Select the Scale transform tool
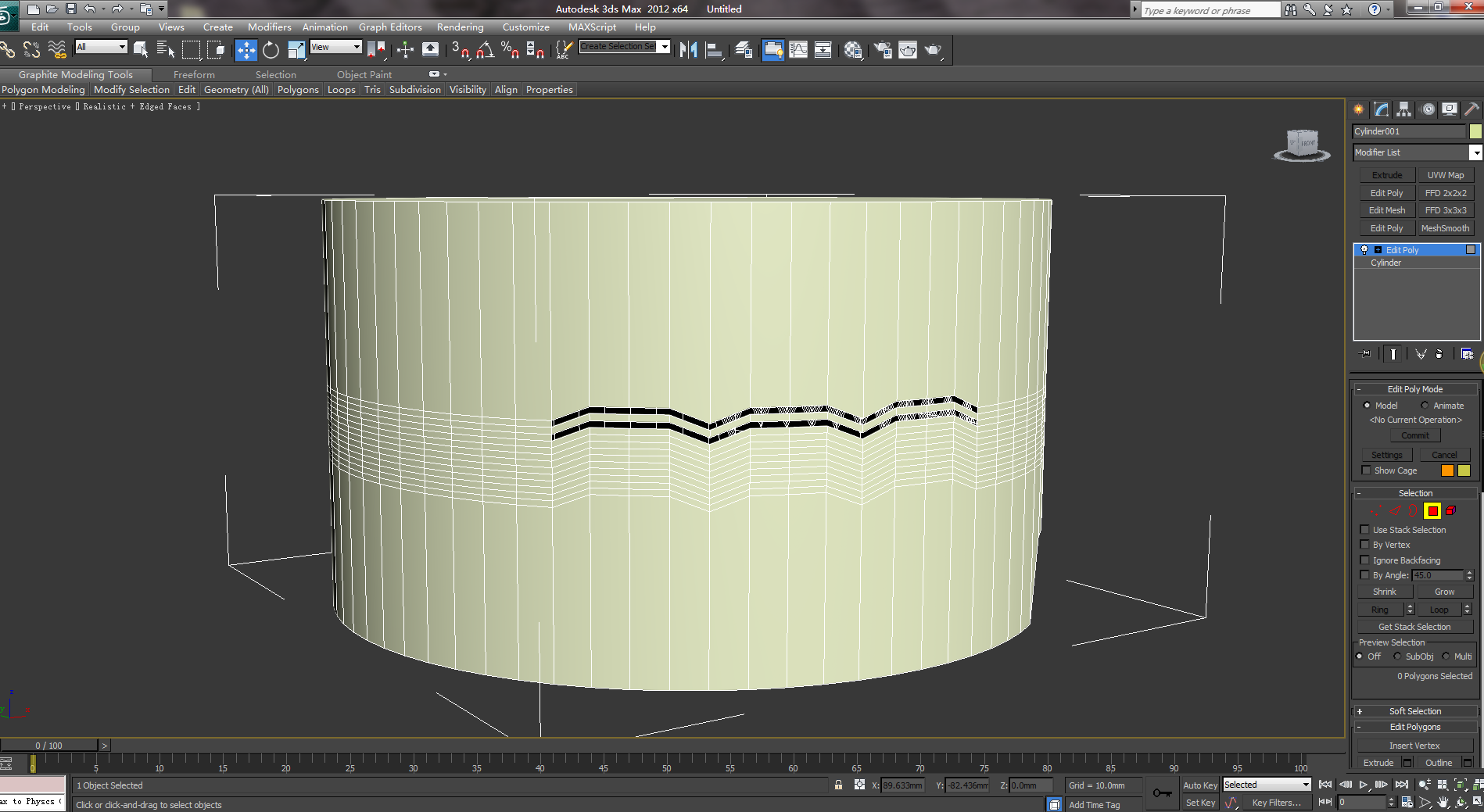Screen dimensions: 1484x812 296,50
